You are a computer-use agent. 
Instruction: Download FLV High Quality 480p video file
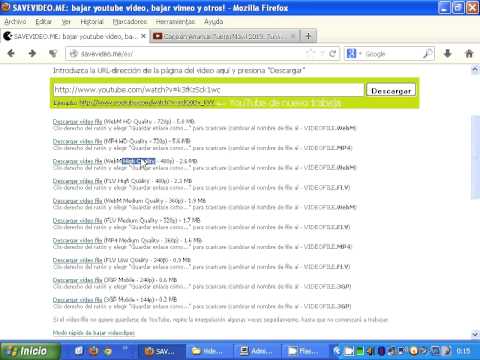point(77,181)
